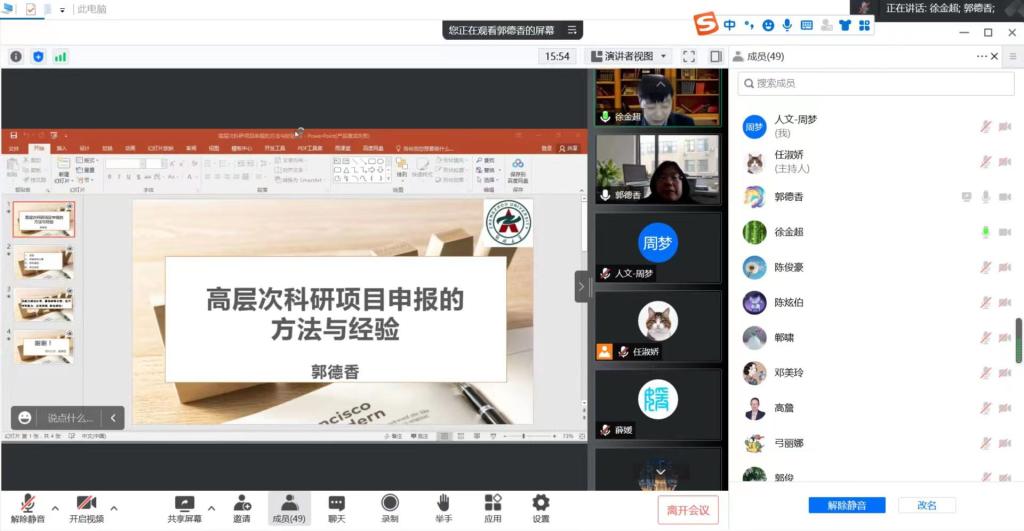This screenshot has width=1024, height=531.
Task: Open the meeting info icon in top bar
Action: (x=16, y=56)
